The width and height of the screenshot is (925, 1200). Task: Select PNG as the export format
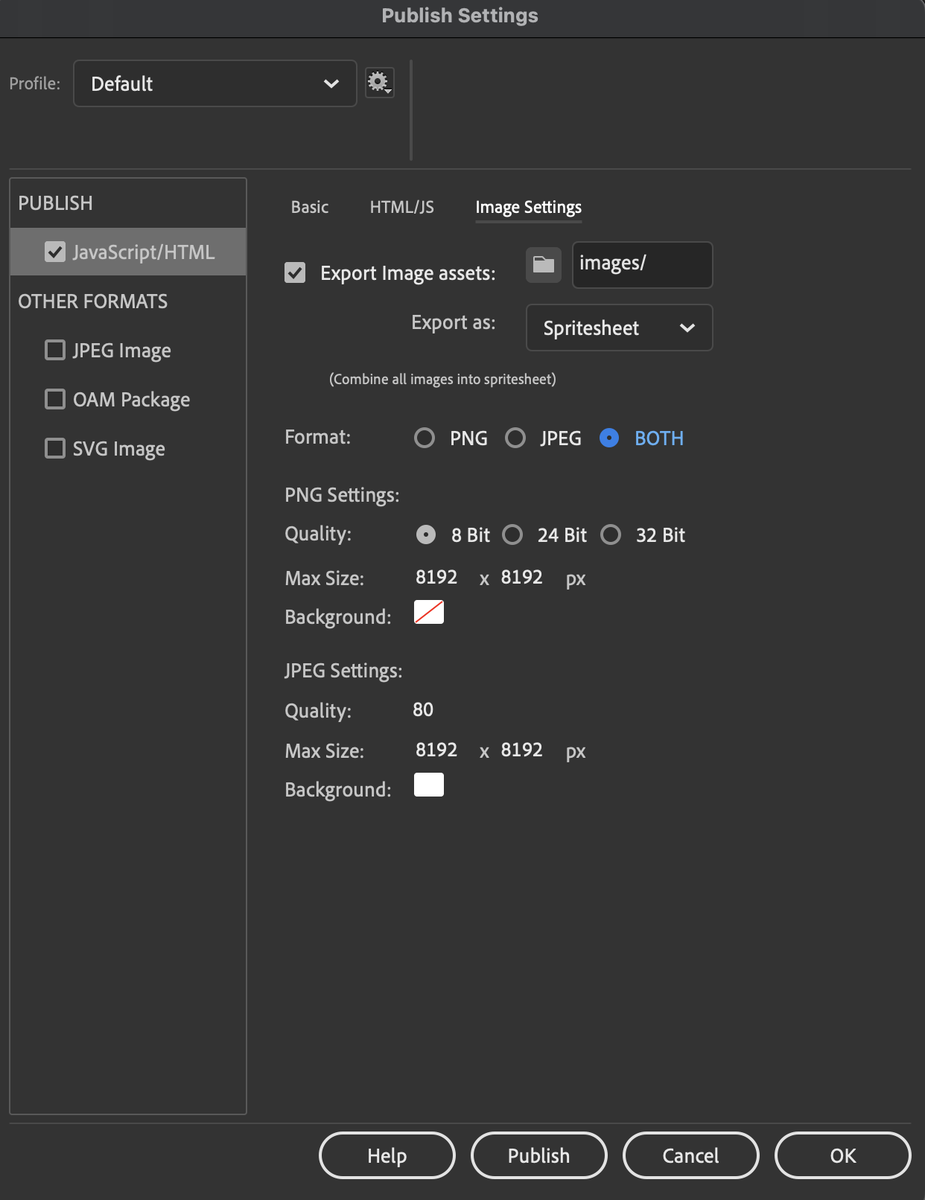pos(424,437)
